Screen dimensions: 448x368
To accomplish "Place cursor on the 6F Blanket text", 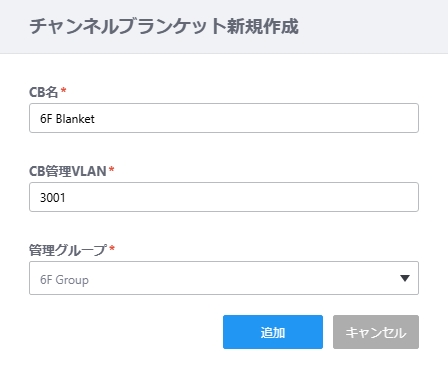I will [x=67, y=119].
